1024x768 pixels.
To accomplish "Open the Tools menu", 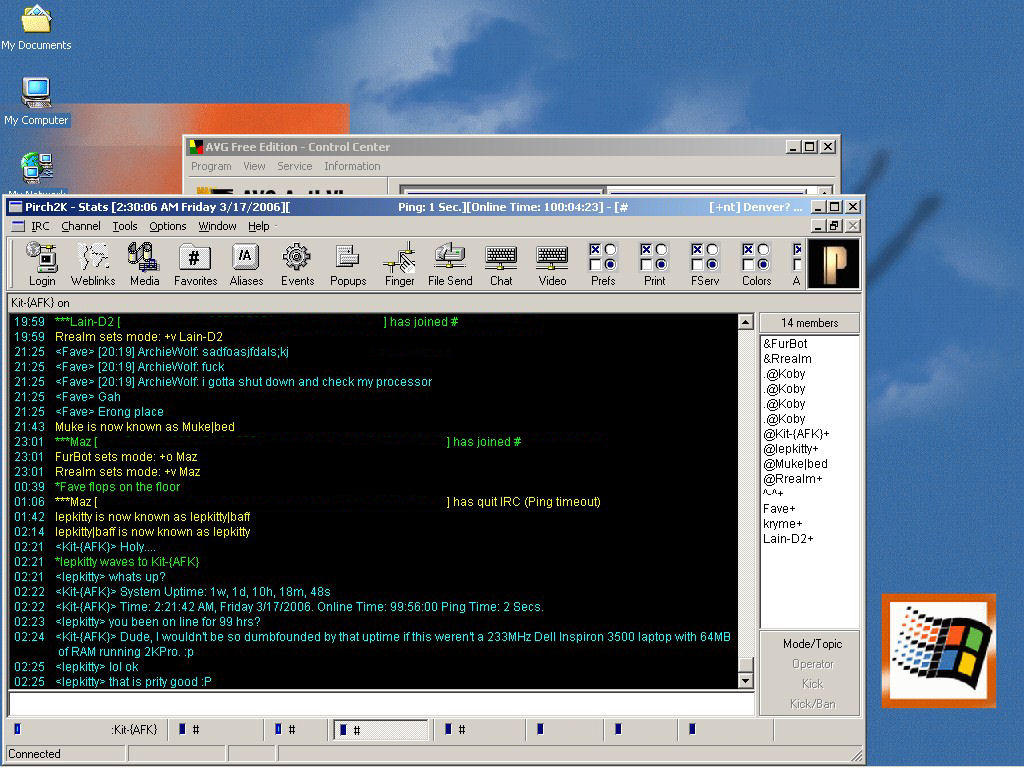I will pos(125,226).
